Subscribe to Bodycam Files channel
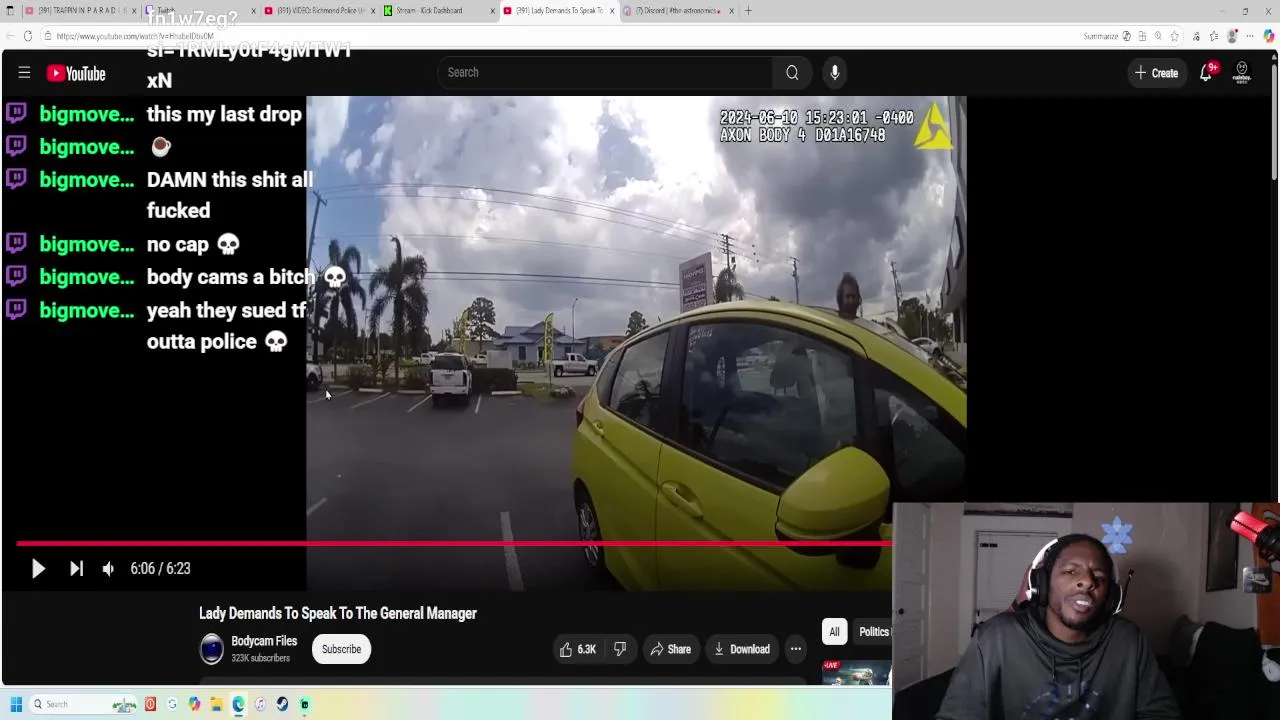Screen dimensions: 1280x720 341,649
